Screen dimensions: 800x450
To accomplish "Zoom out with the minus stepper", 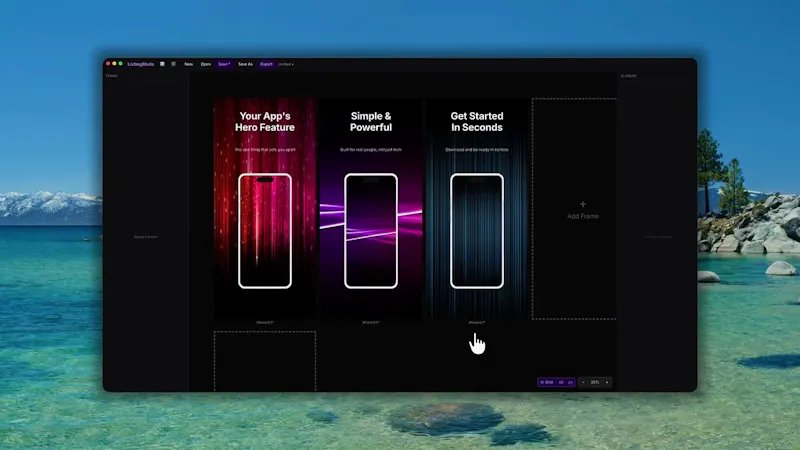I will [583, 382].
